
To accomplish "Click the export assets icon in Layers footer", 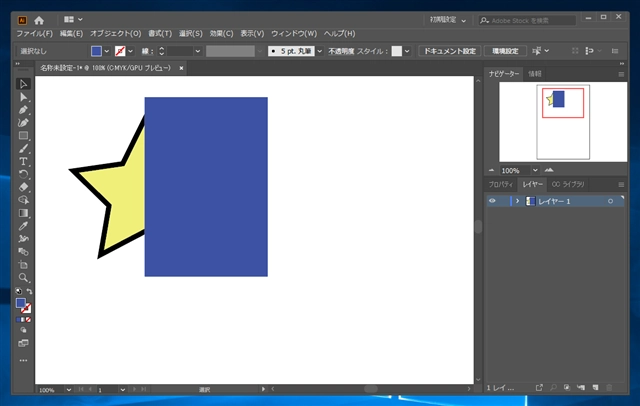I will (539, 387).
